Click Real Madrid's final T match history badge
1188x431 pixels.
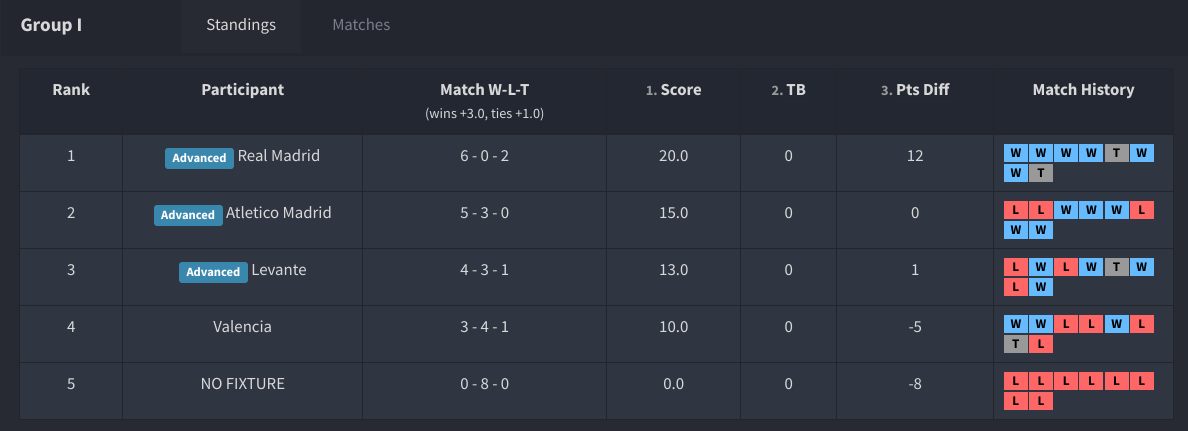(1041, 173)
